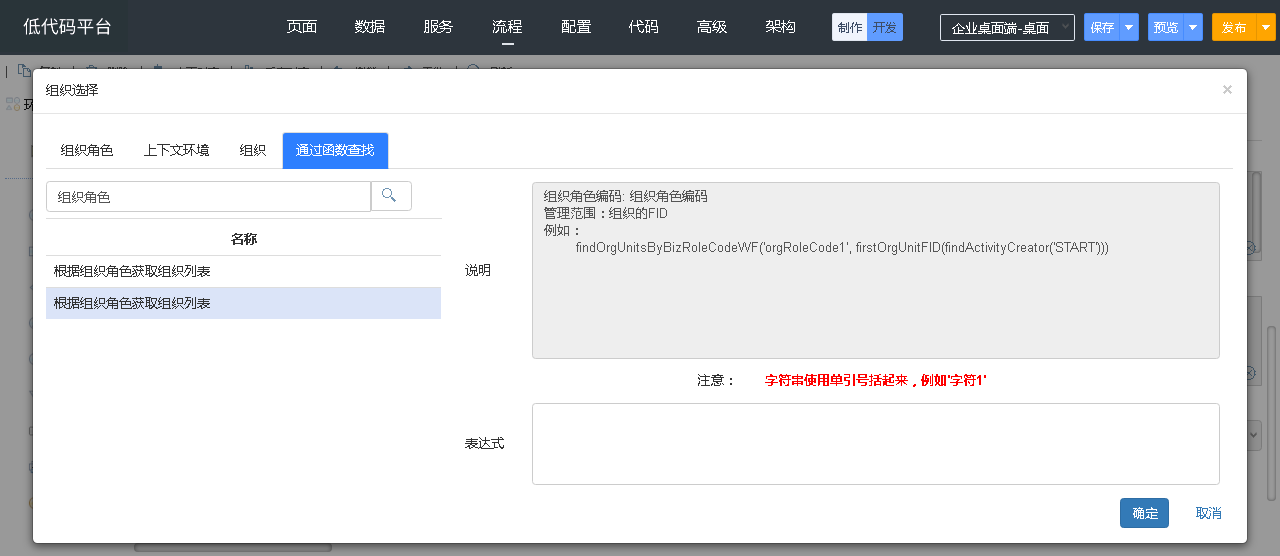Click the 组织角色 search input field
This screenshot has height=556, width=1280.
[208, 197]
